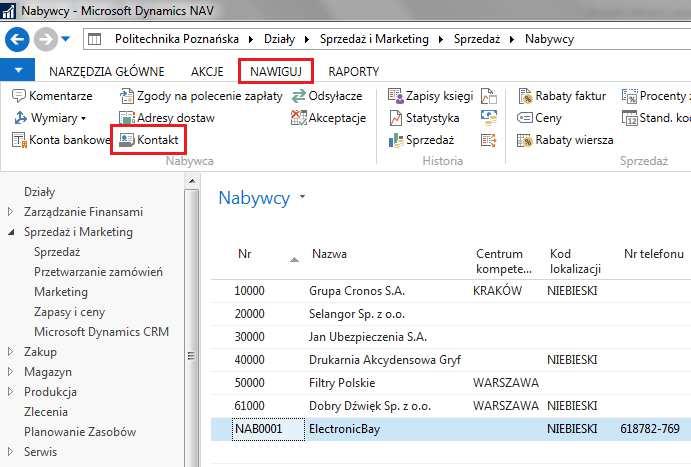The width and height of the screenshot is (691, 467).
Task: Go back with the blue back arrow
Action: 17,39
